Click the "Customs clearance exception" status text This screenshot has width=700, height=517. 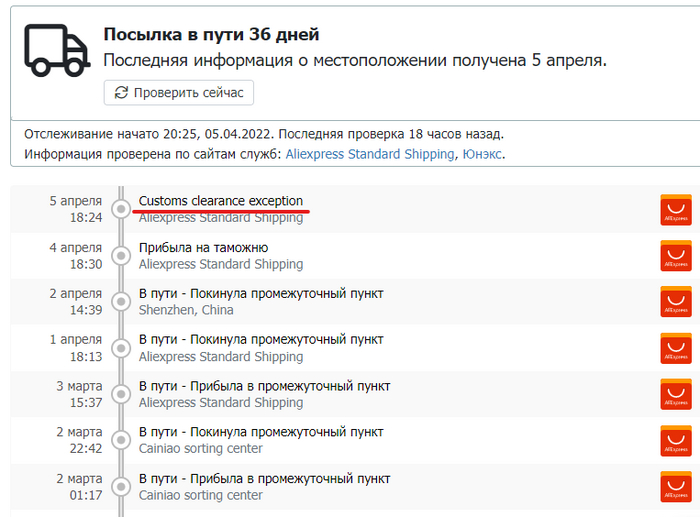(220, 201)
